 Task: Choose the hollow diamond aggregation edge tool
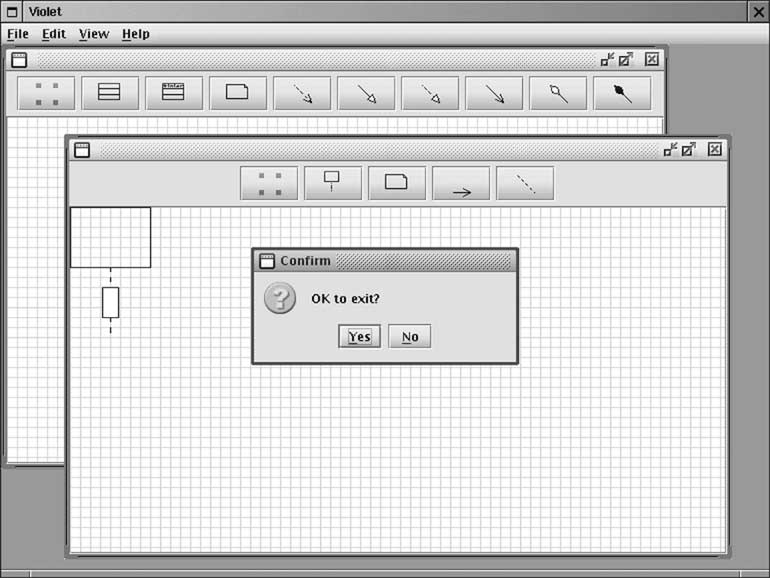(x=558, y=93)
